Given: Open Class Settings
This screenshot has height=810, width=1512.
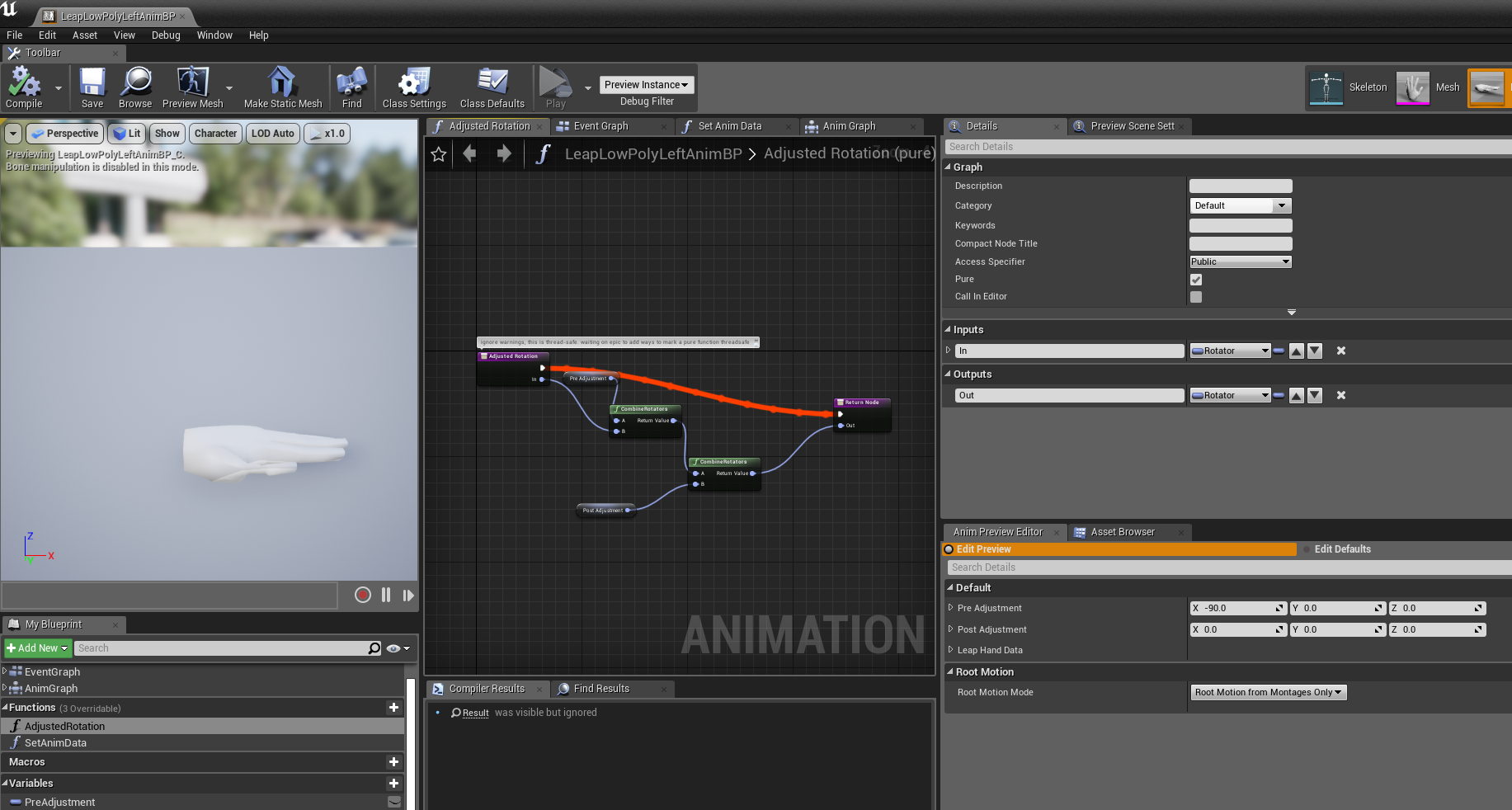Looking at the screenshot, I should pos(412,87).
